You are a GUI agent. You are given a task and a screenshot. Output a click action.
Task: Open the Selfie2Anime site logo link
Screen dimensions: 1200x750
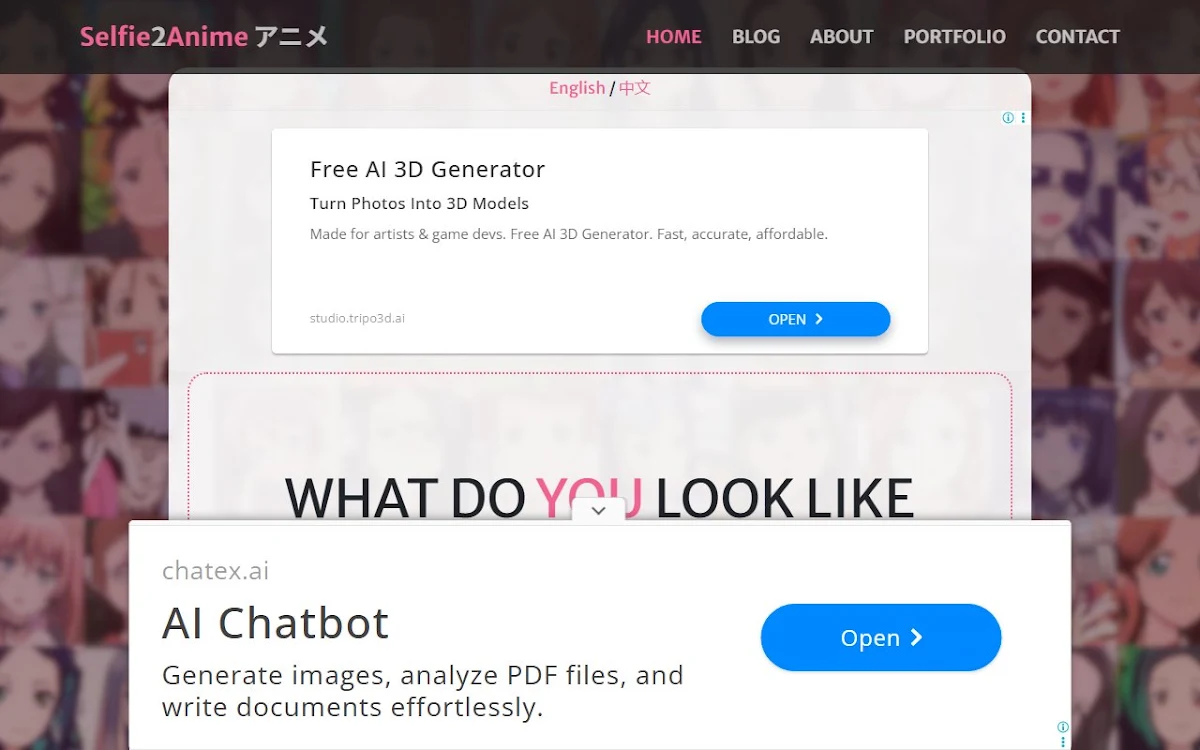[204, 37]
